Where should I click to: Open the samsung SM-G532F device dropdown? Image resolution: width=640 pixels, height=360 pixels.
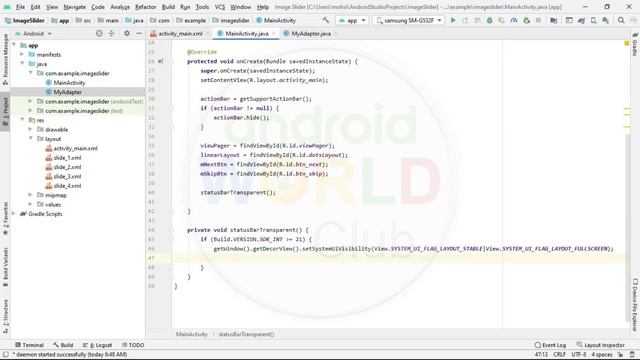(x=409, y=20)
